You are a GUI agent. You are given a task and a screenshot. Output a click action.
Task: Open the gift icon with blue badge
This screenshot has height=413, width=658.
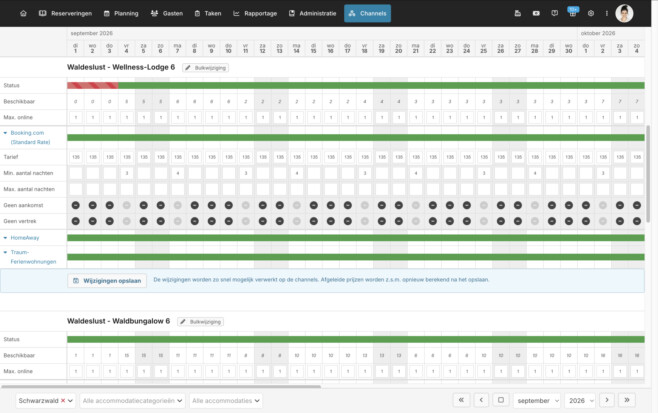click(x=573, y=13)
